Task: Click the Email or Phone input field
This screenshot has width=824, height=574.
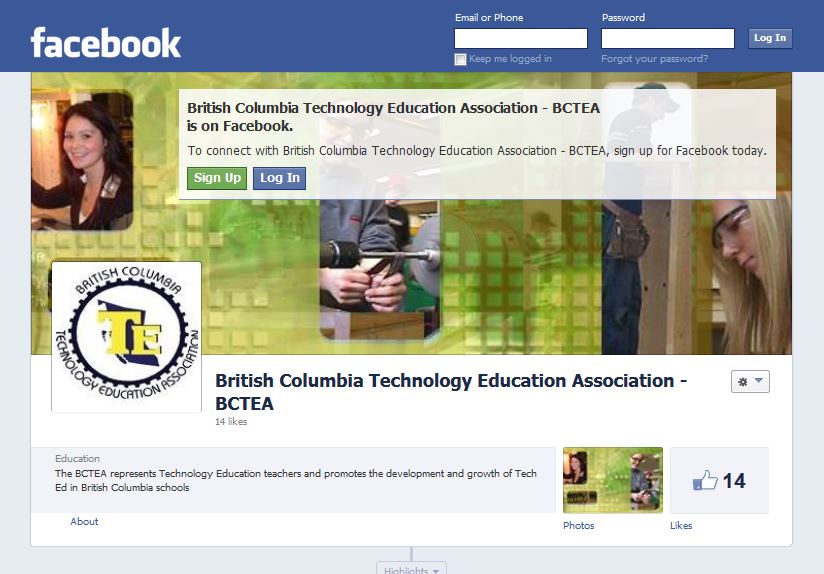Action: pyautogui.click(x=521, y=38)
